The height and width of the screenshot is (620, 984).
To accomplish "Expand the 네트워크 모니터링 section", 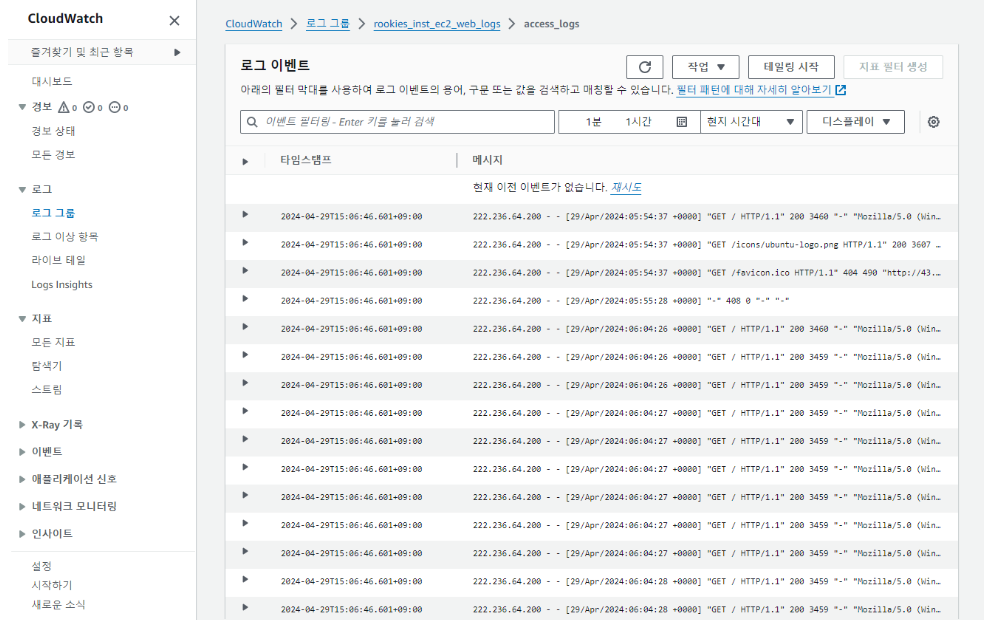I will click(x=22, y=506).
